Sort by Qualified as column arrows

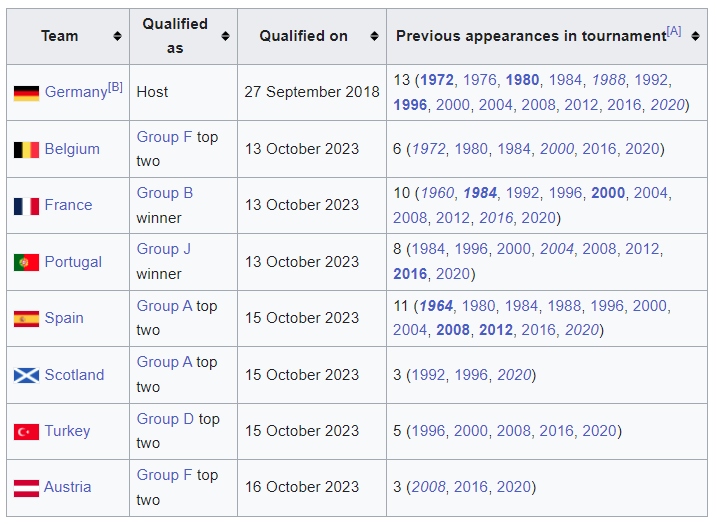pyautogui.click(x=225, y=36)
